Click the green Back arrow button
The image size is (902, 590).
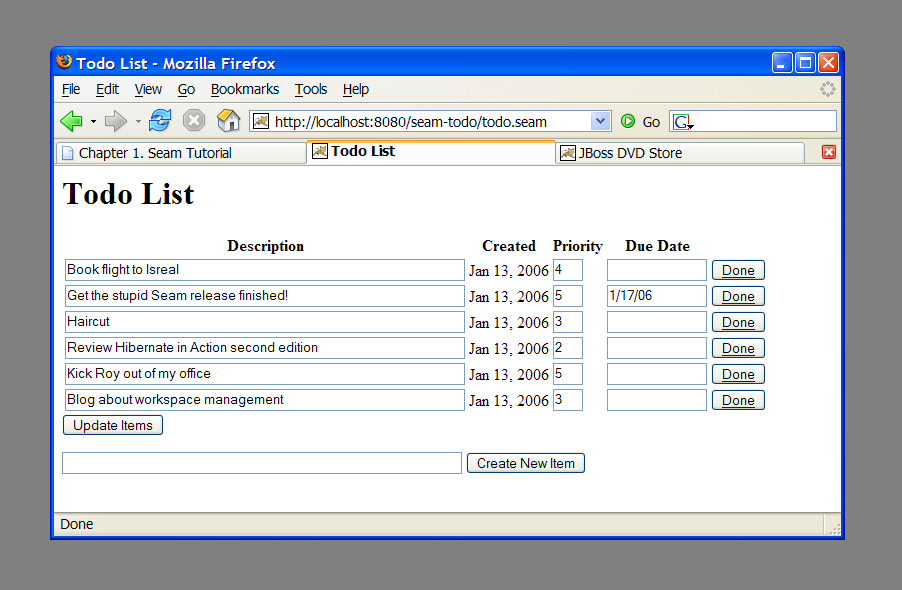click(71, 121)
